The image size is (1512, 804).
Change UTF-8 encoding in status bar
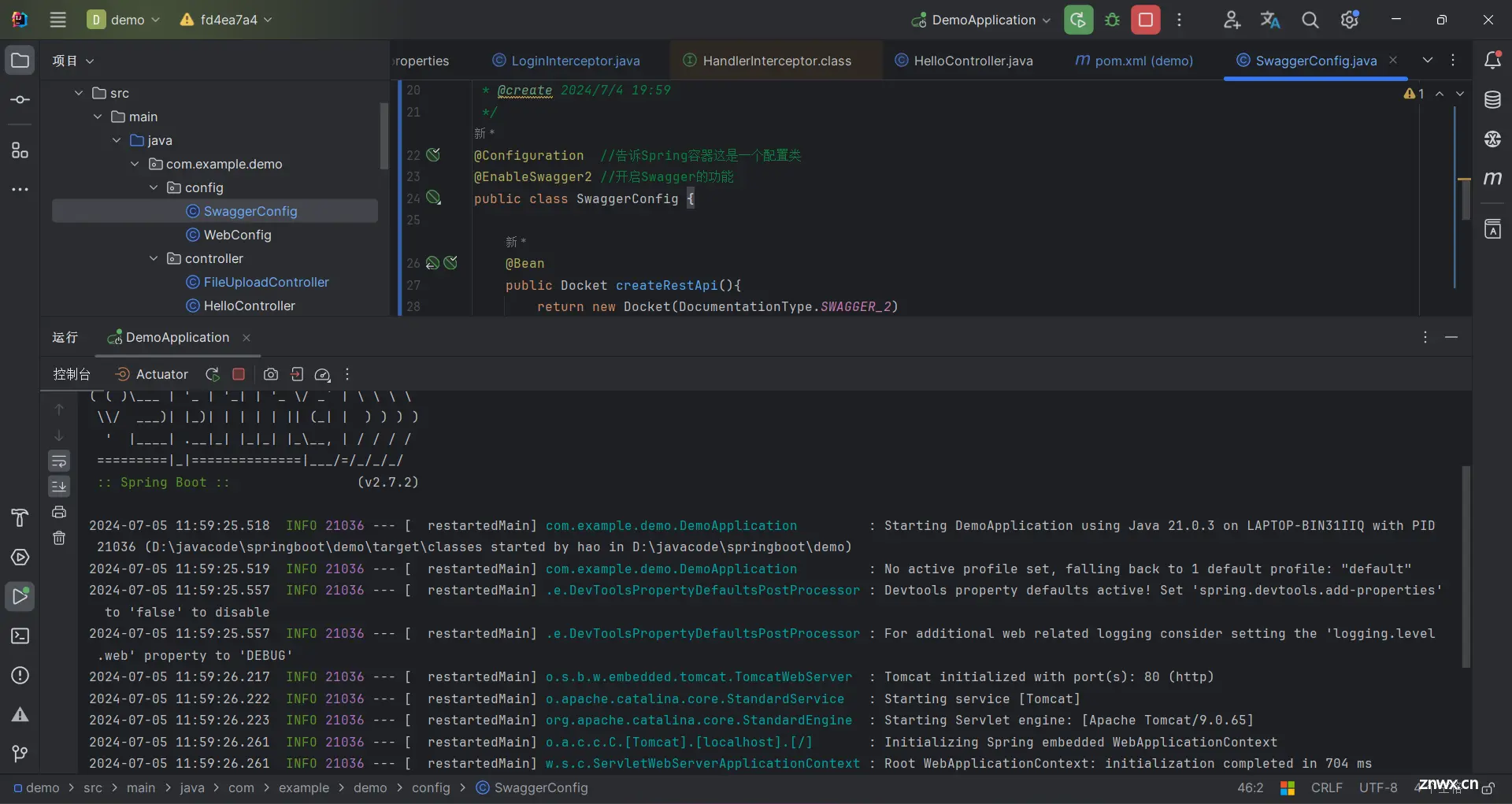click(1378, 787)
